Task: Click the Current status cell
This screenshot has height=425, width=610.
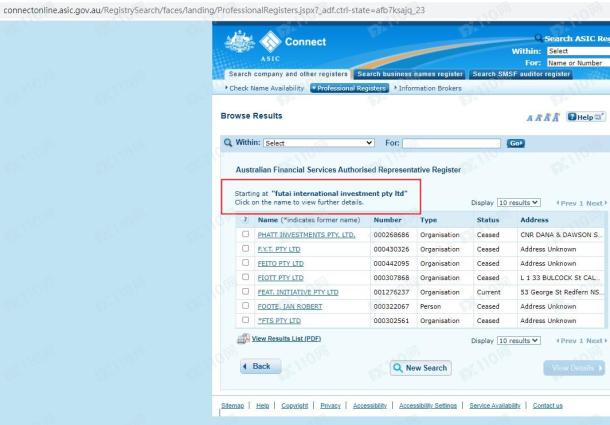Action: [x=489, y=292]
